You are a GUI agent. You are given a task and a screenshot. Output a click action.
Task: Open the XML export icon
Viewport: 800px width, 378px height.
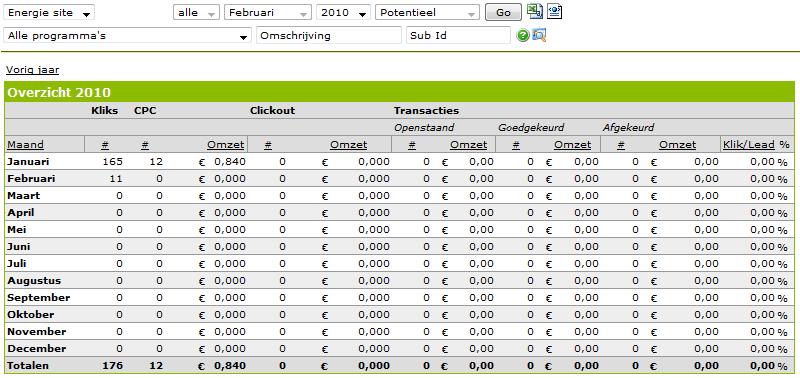pos(554,11)
